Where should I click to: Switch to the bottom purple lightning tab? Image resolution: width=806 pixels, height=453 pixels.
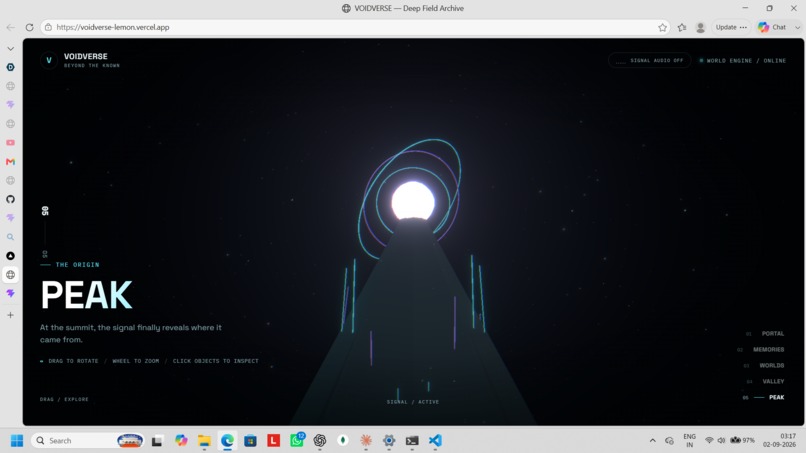coord(10,293)
